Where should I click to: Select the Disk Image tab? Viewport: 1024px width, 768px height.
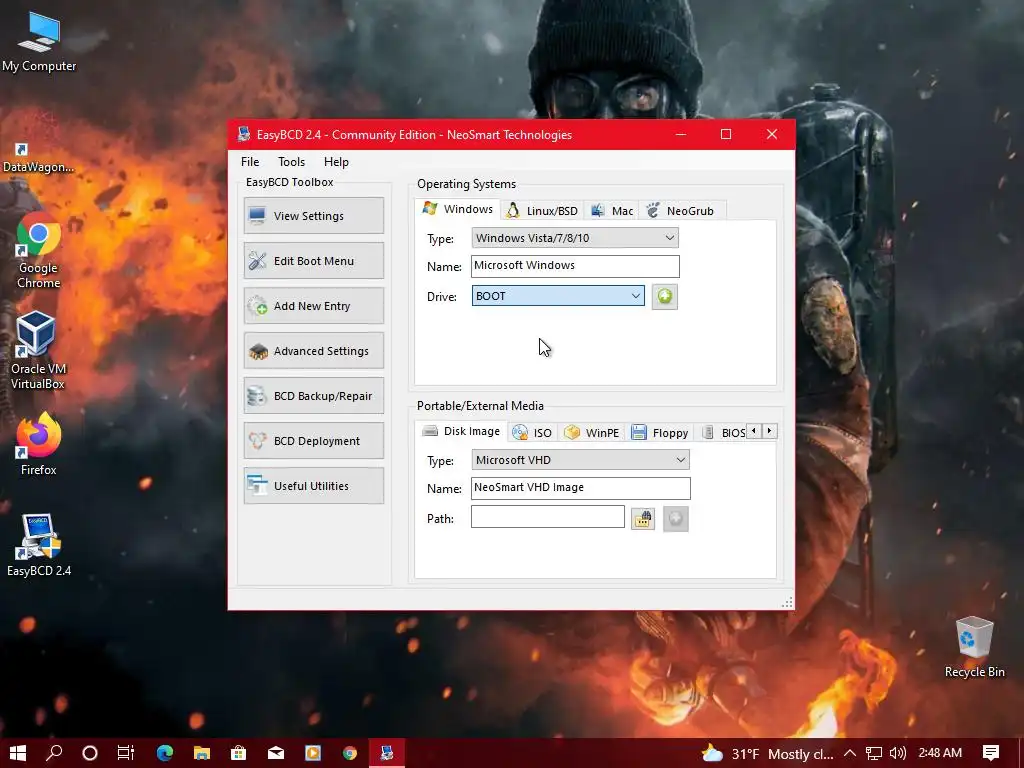(x=461, y=431)
